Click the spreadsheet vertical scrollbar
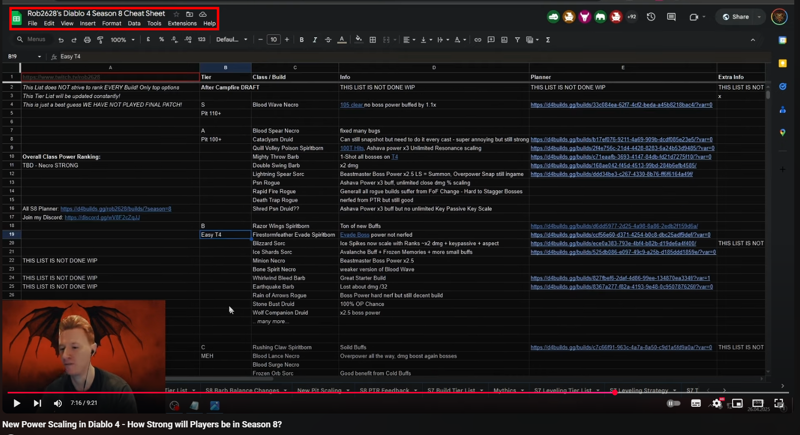The height and width of the screenshot is (435, 800). coord(768,94)
